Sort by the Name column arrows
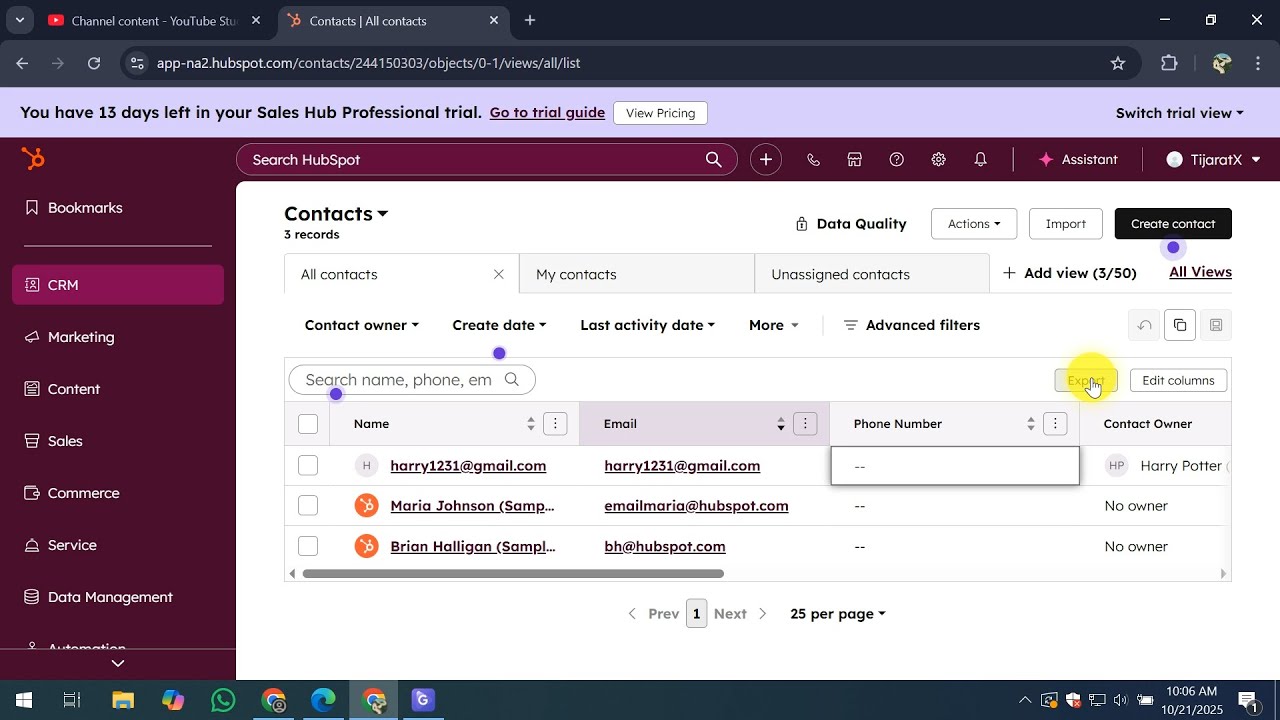1280x720 pixels. (x=531, y=424)
